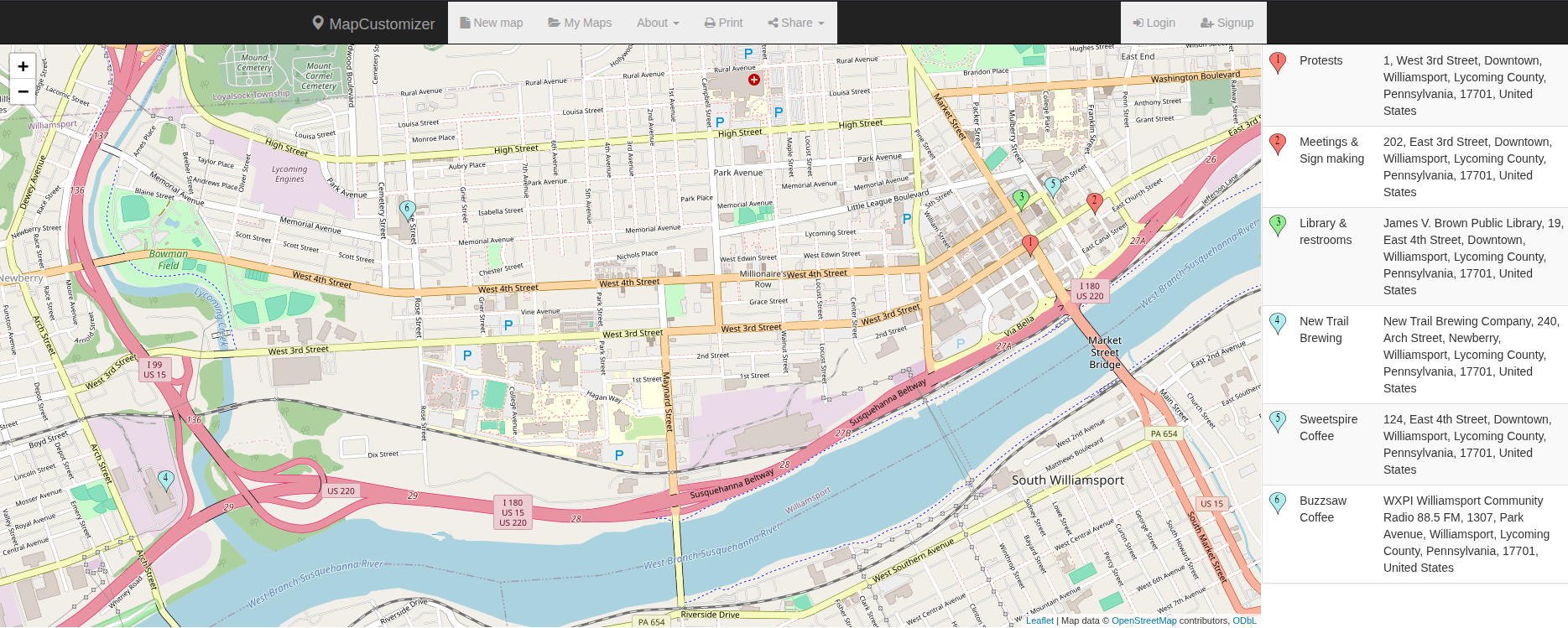Select the New Trail Brewing list entry

click(x=1414, y=355)
